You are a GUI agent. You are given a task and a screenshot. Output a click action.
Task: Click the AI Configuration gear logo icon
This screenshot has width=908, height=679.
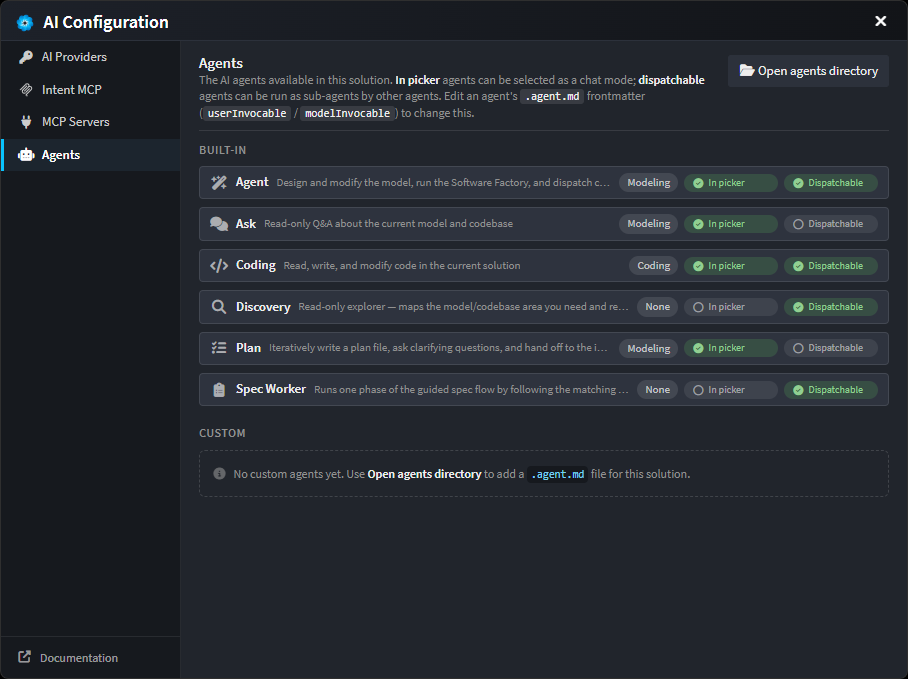[x=25, y=23]
